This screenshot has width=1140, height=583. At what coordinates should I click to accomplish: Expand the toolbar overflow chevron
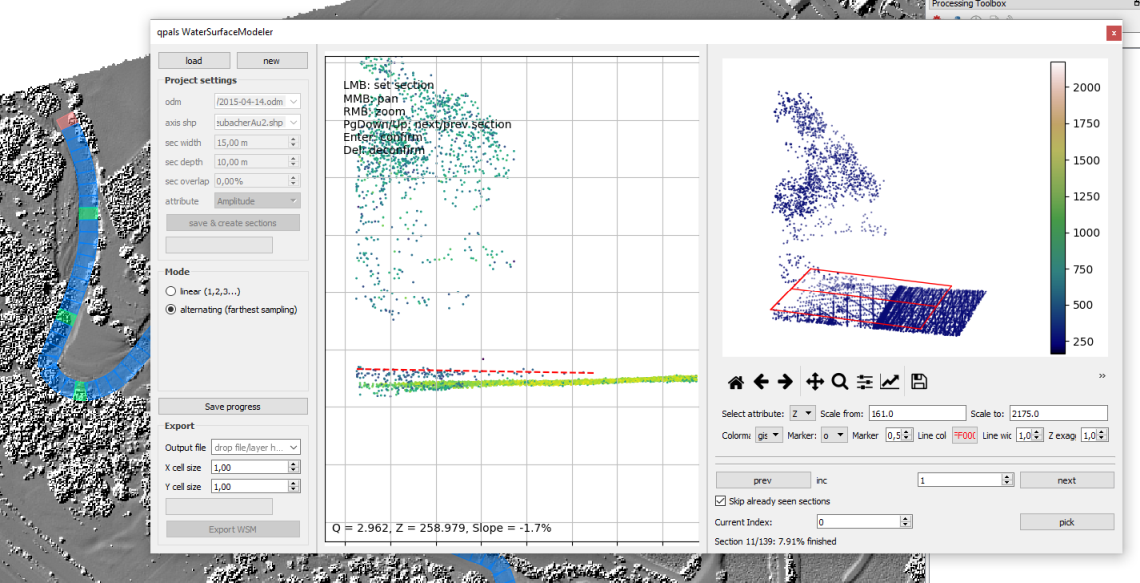pyautogui.click(x=1102, y=376)
